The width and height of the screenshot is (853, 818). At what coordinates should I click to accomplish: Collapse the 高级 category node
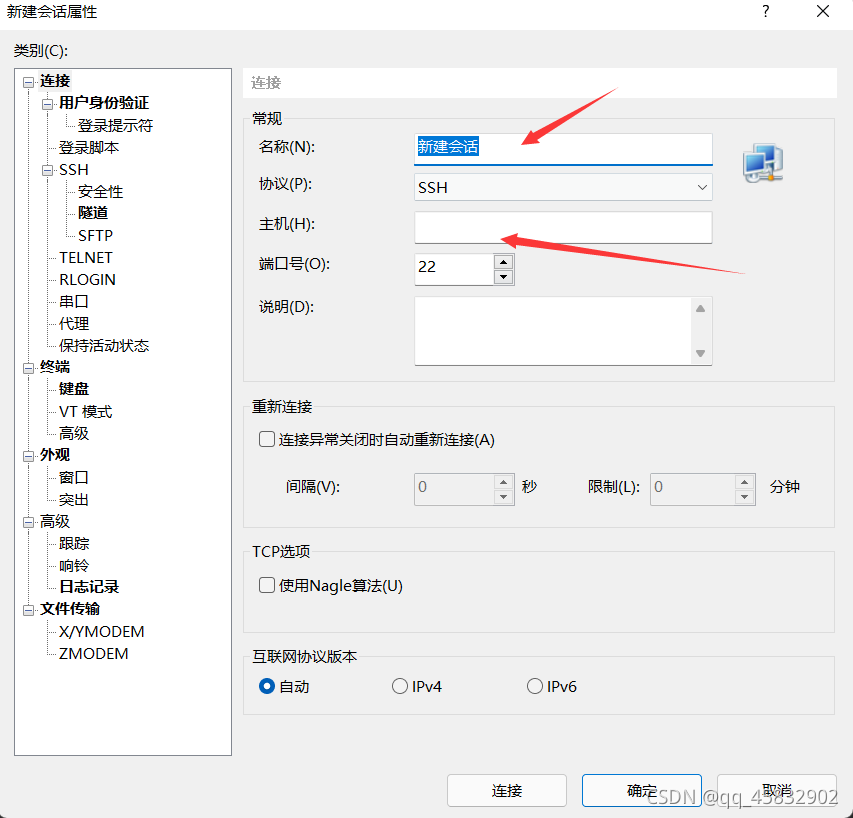click(x=28, y=523)
